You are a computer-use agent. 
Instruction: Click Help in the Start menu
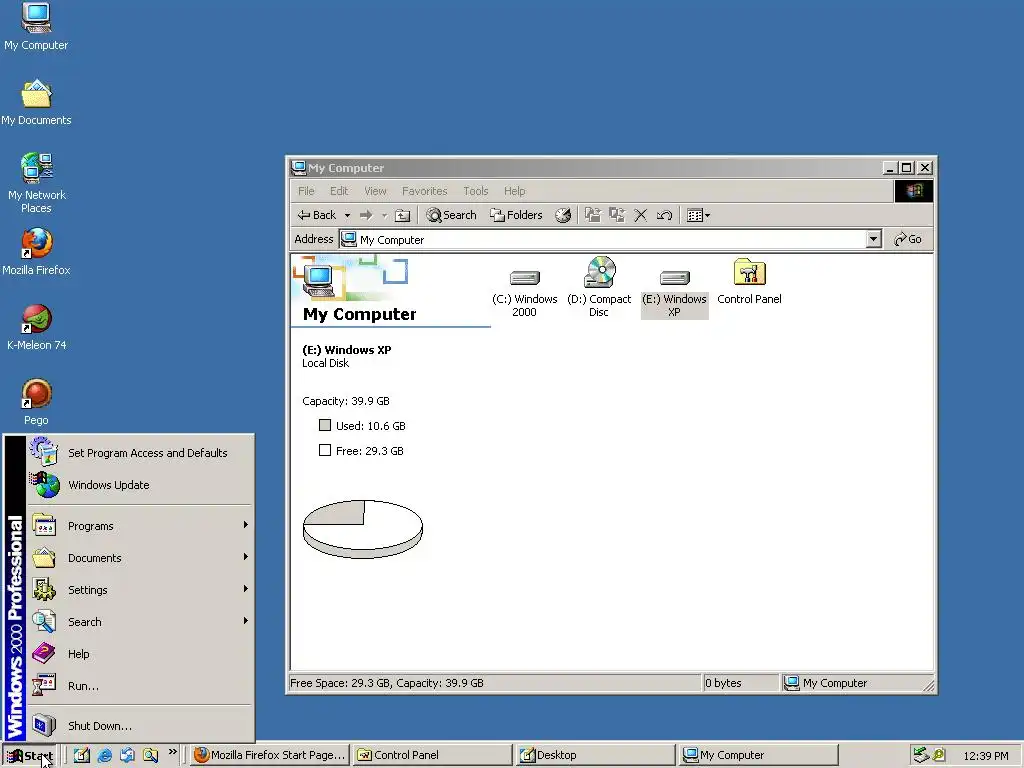(x=142, y=654)
